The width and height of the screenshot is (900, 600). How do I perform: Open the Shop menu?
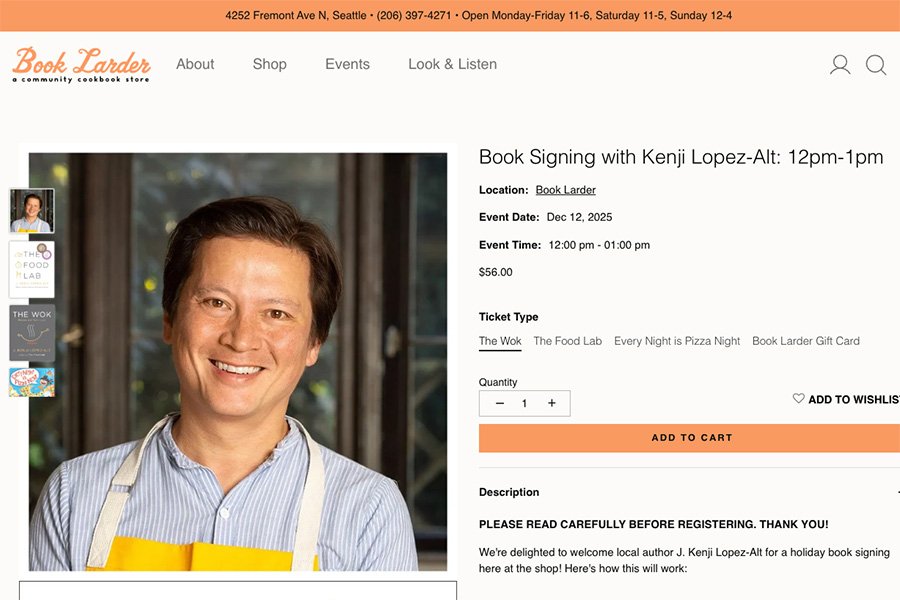point(270,64)
